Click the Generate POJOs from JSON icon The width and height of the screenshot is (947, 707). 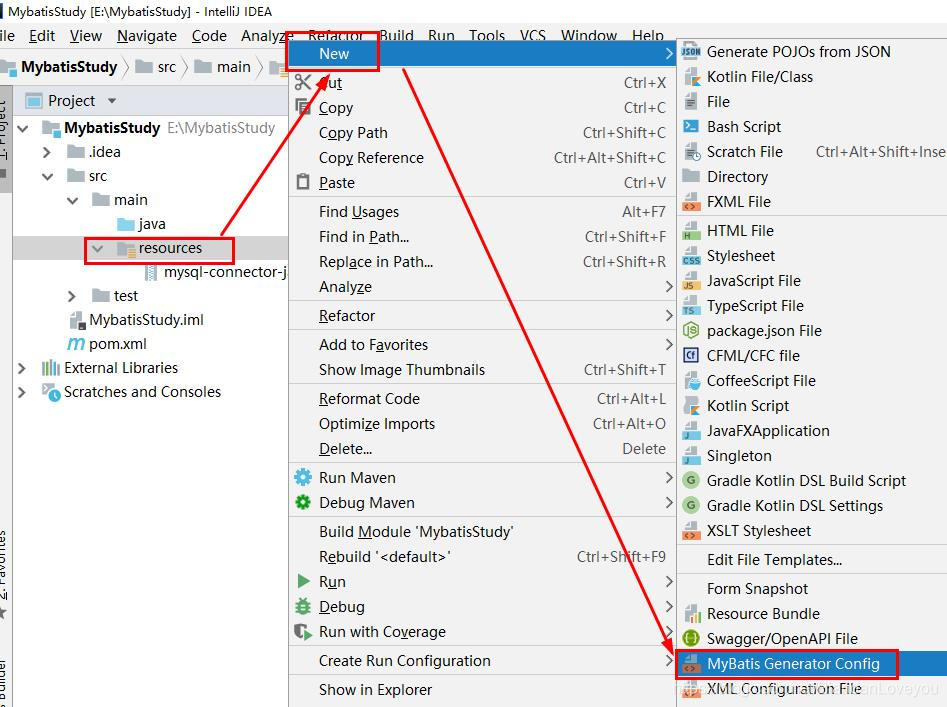tap(690, 52)
